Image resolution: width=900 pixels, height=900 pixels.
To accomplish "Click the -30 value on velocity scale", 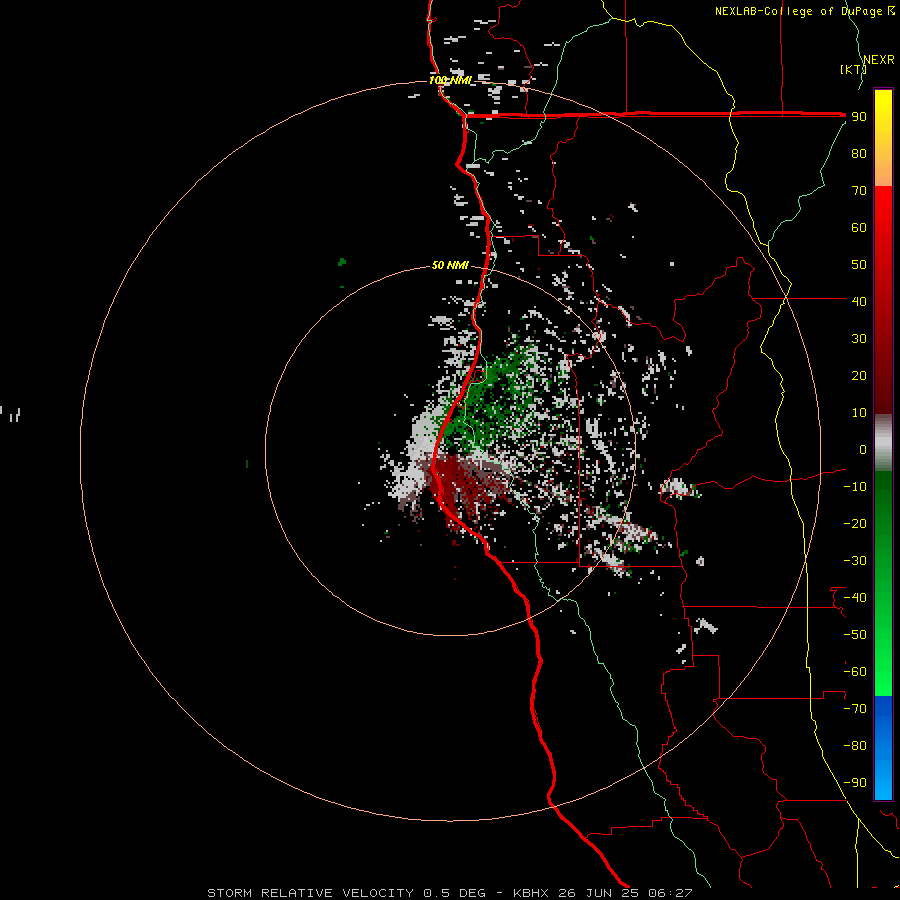I will pyautogui.click(x=855, y=561).
